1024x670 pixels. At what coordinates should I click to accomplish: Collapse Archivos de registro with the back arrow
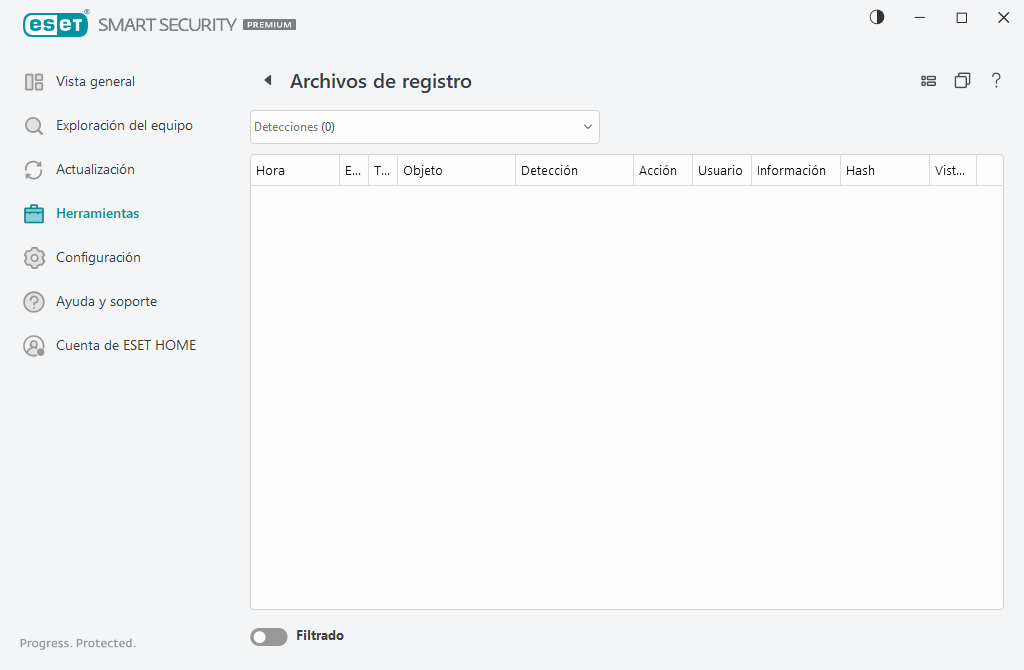pos(268,80)
